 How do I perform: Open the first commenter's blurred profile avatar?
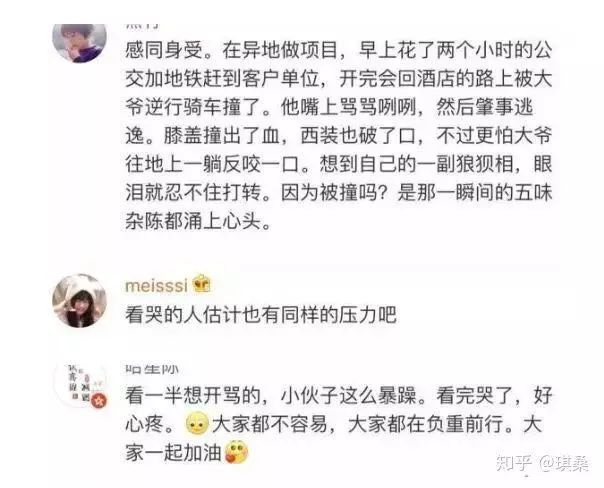(x=79, y=43)
